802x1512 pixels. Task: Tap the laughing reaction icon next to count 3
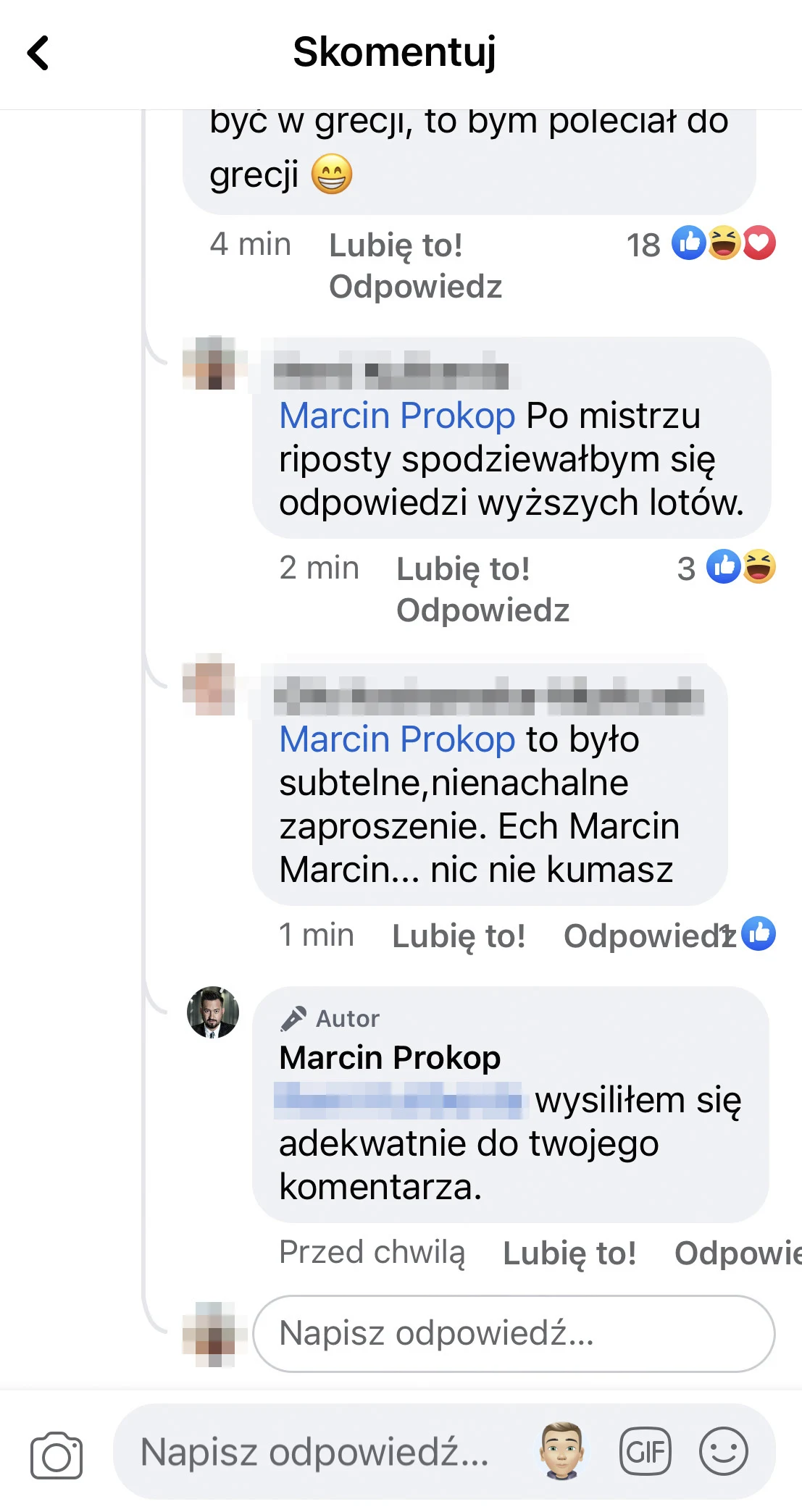[757, 569]
